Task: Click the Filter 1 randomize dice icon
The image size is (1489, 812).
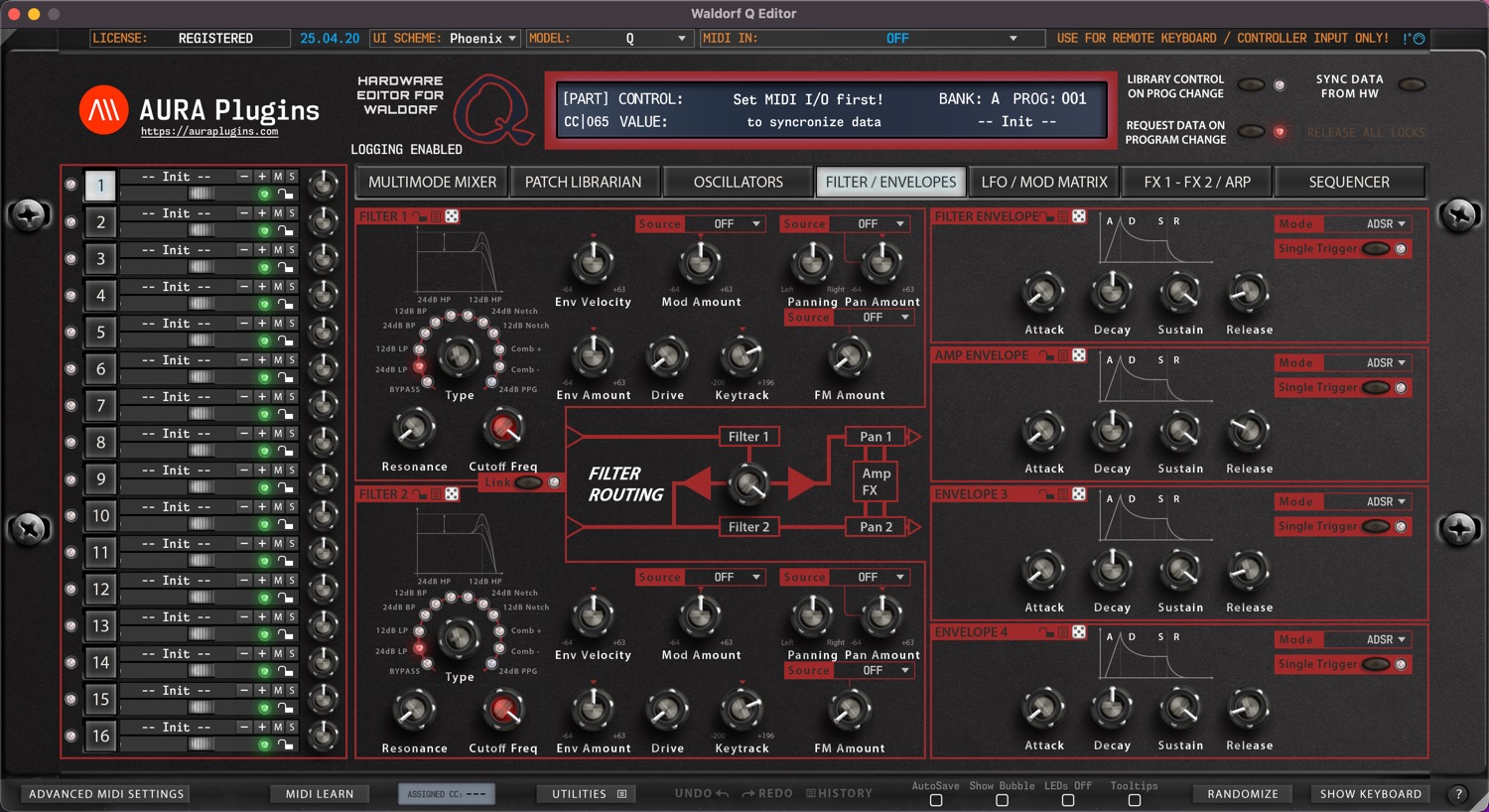Action: pyautogui.click(x=452, y=215)
